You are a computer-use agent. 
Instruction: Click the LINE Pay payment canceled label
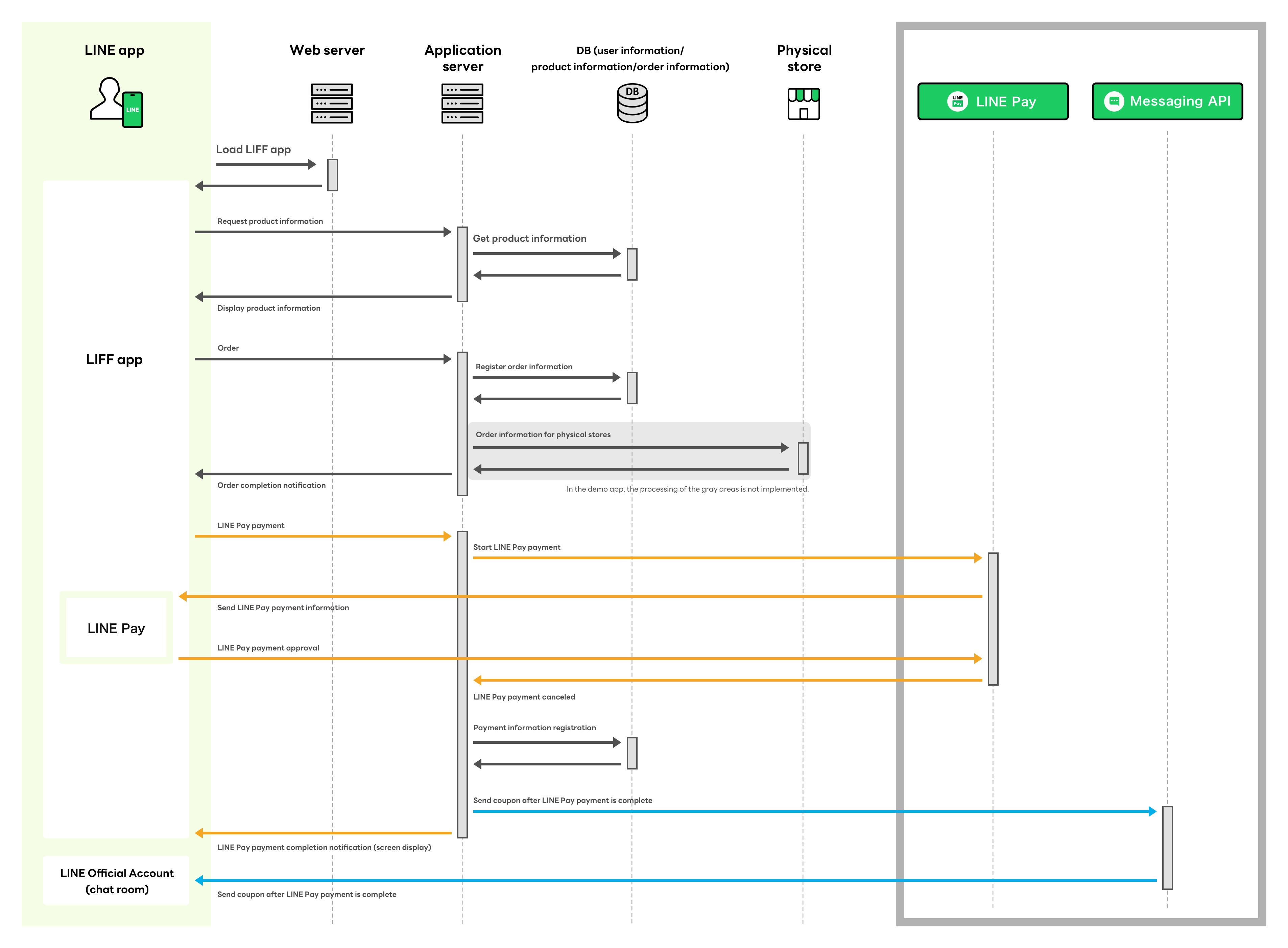click(x=524, y=697)
